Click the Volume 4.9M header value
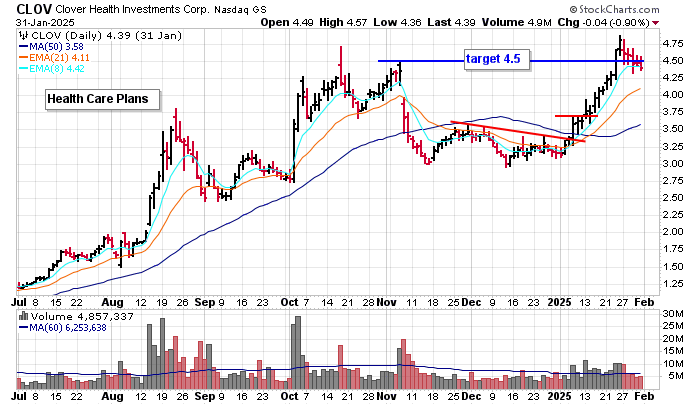700x405 pixels. click(x=516, y=22)
